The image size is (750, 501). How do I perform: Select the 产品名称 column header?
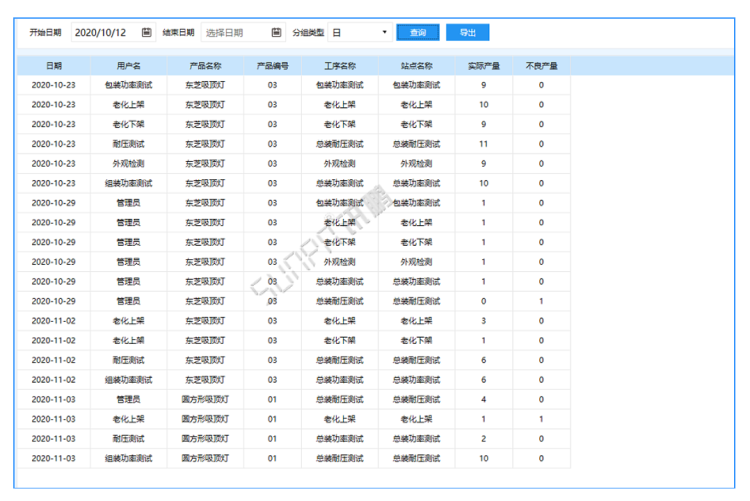point(204,65)
